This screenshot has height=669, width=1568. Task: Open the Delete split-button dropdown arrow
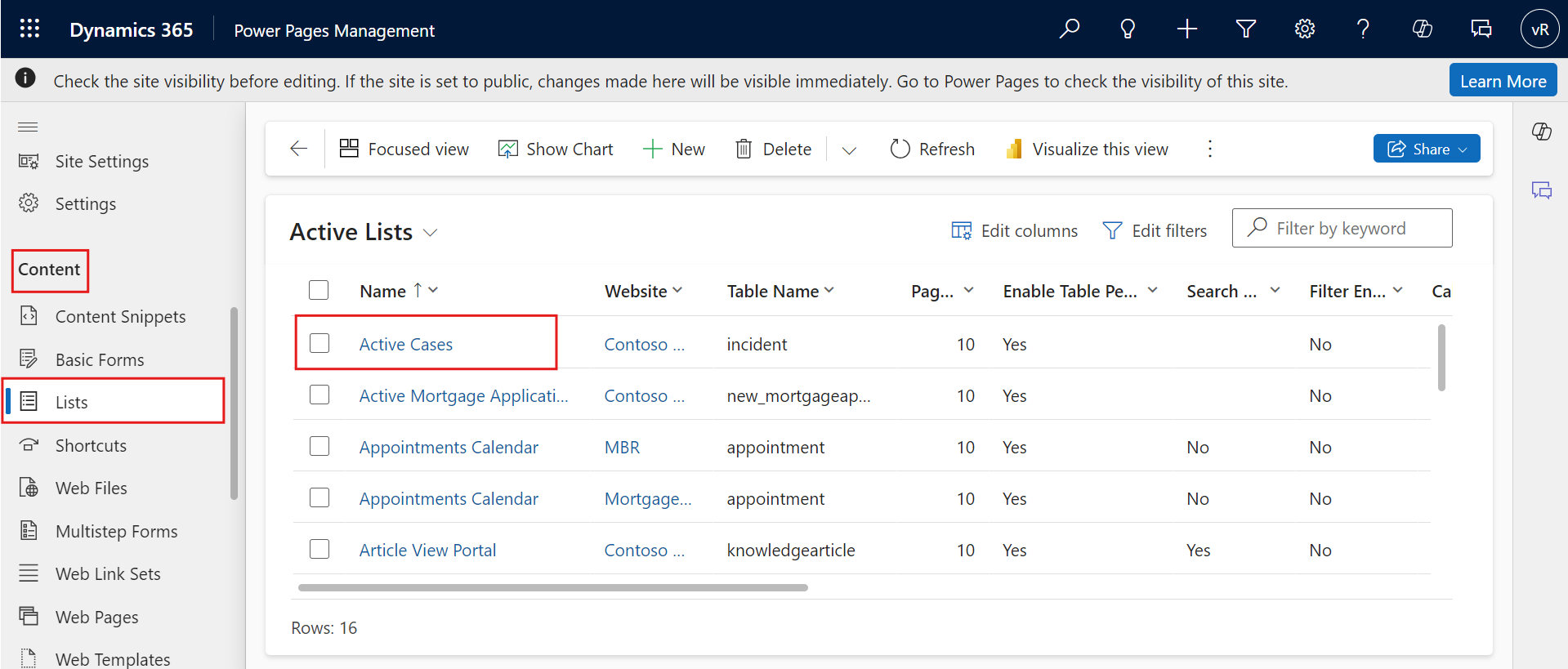849,149
